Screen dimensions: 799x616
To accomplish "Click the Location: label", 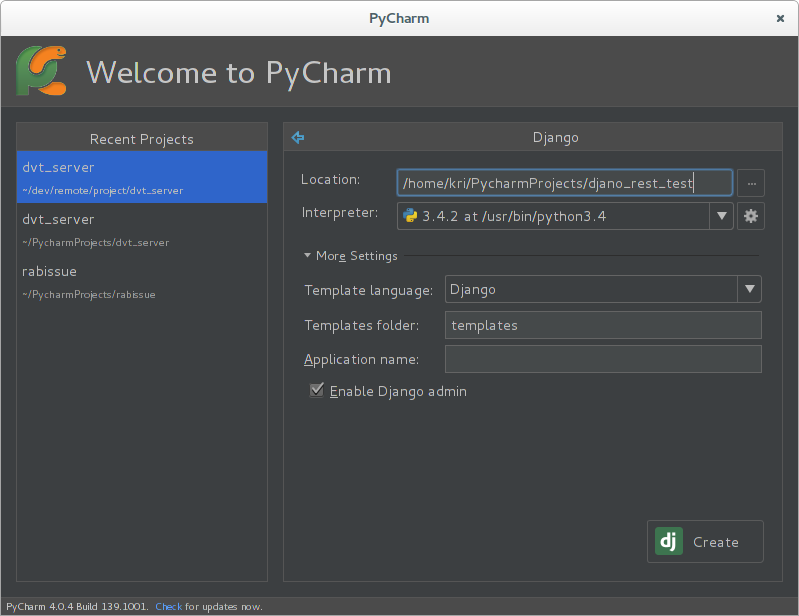I will (x=330, y=179).
